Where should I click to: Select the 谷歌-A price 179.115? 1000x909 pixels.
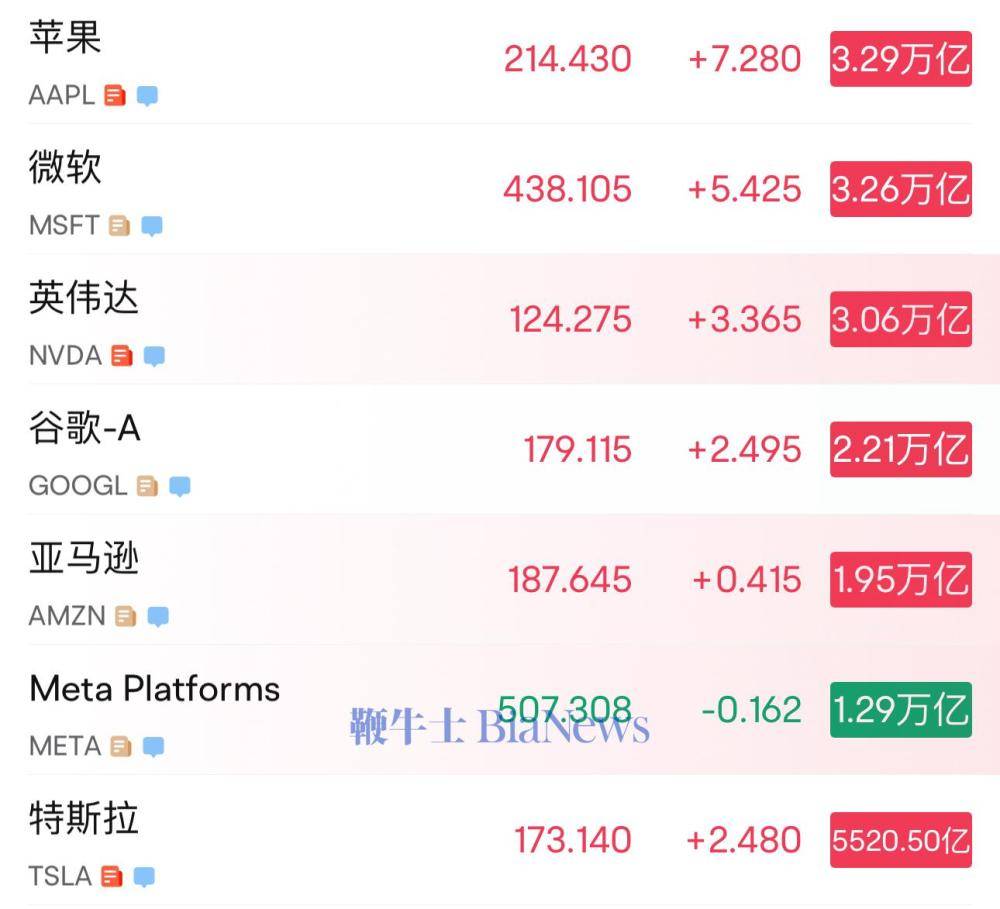578,449
